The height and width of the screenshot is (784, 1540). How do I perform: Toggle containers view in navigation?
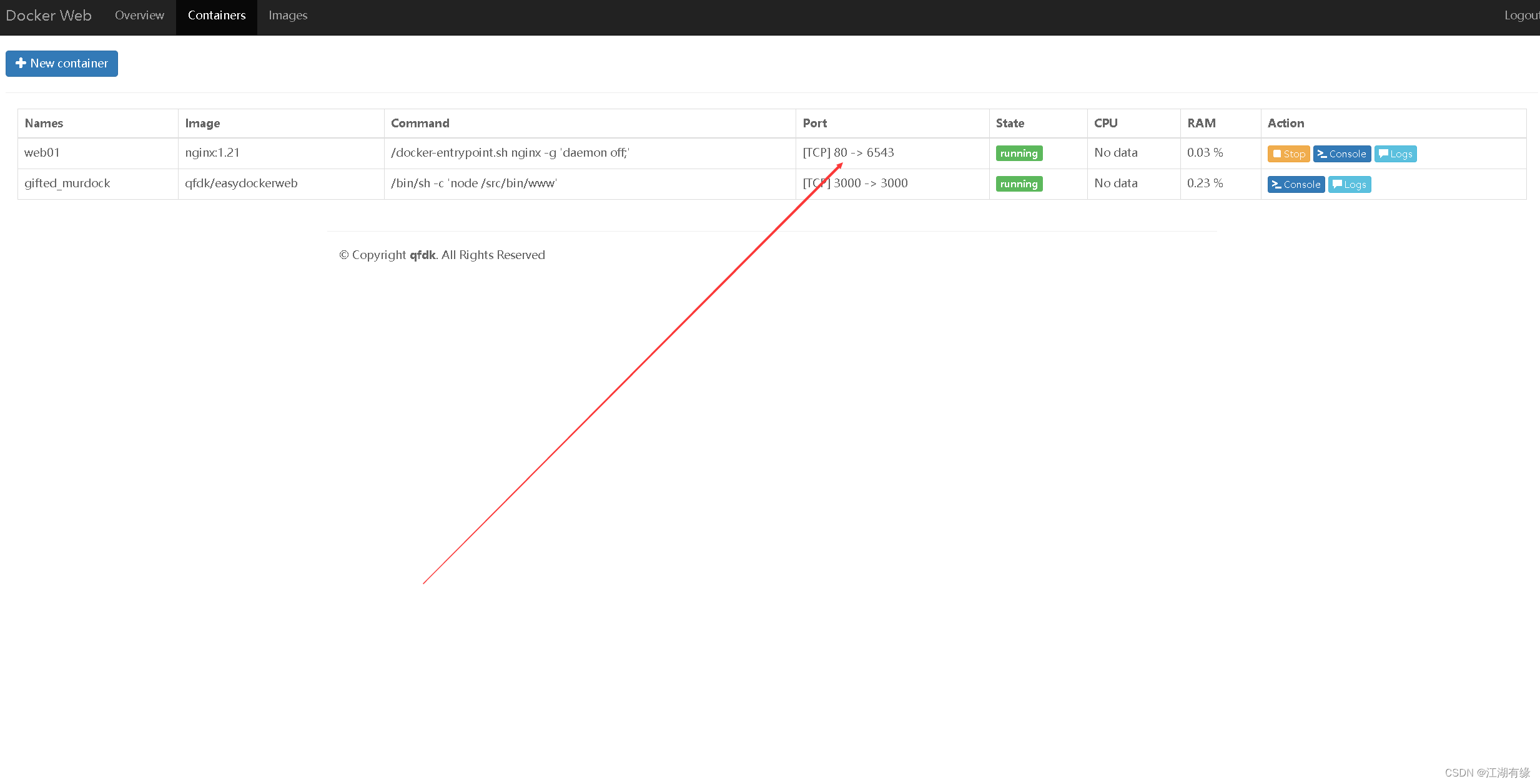[x=216, y=15]
